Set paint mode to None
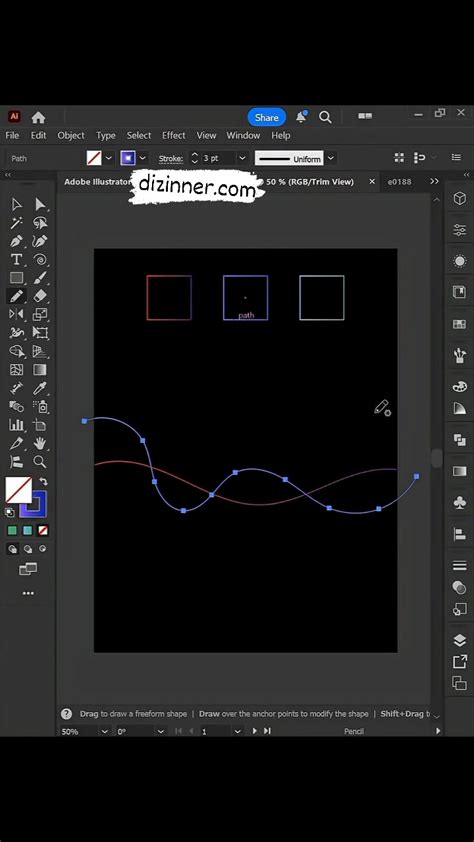This screenshot has height=842, width=474. tap(43, 531)
